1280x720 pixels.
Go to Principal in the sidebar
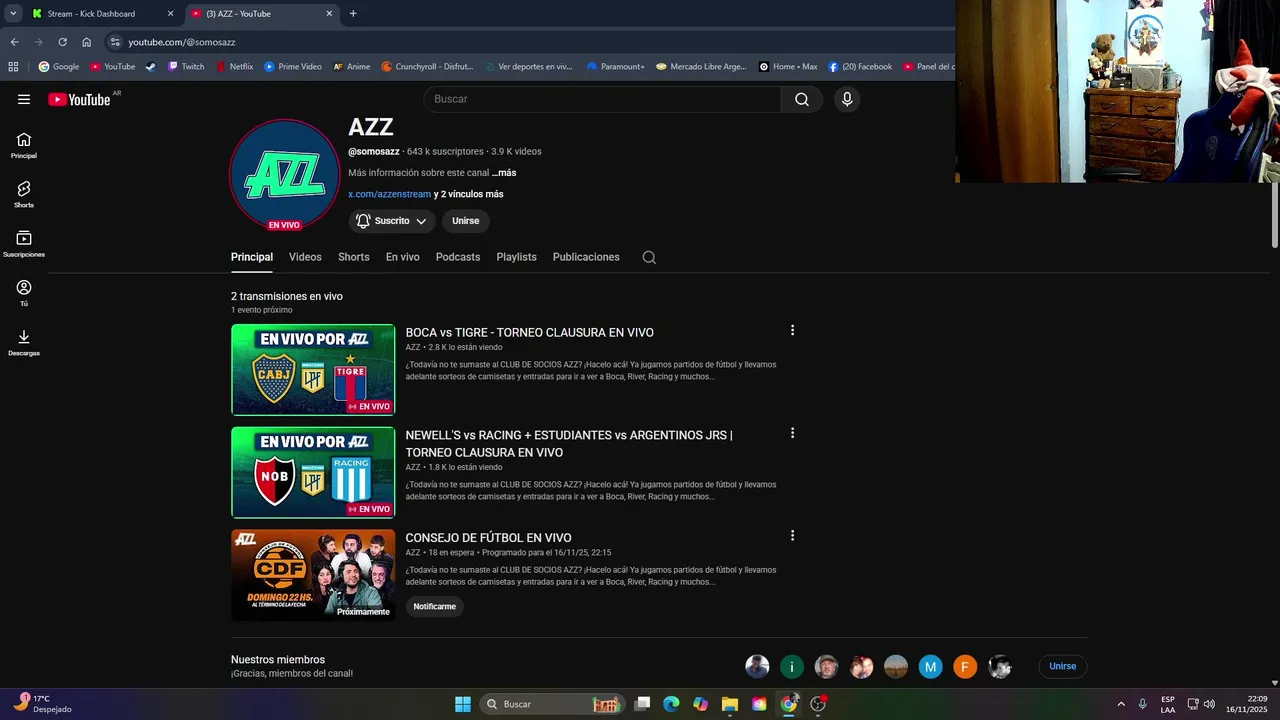[x=24, y=146]
